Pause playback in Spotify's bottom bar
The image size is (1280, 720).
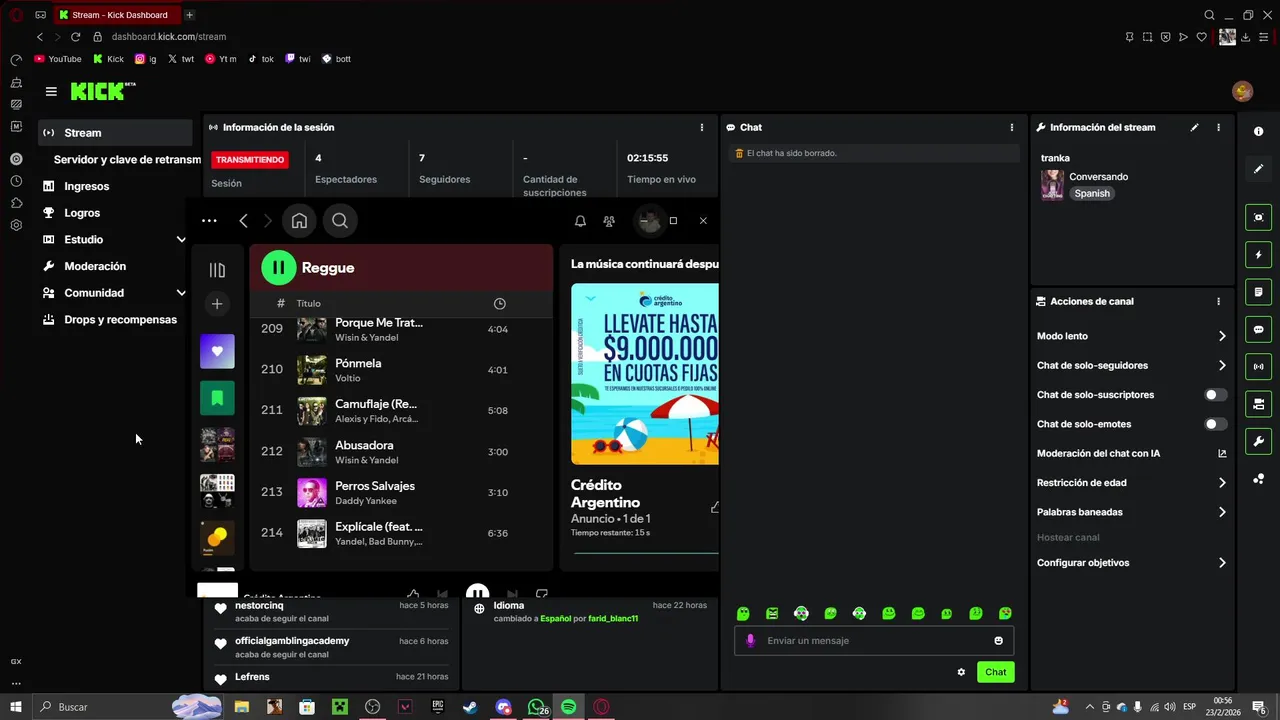[478, 592]
